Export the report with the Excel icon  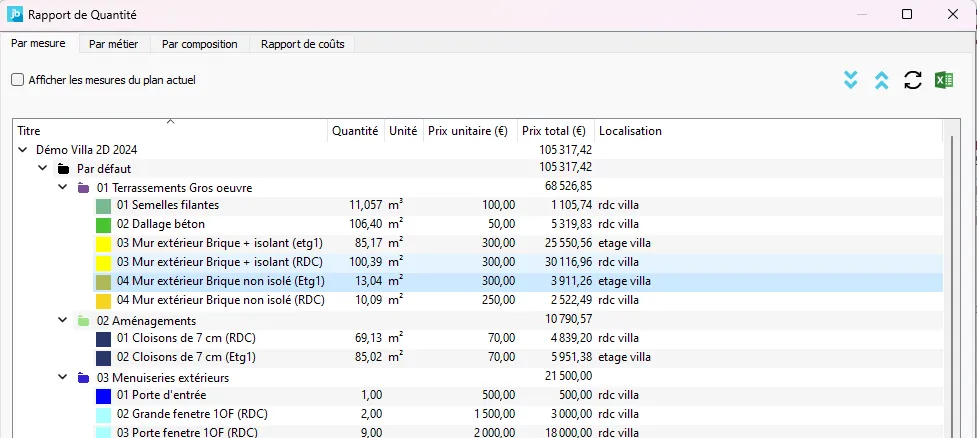942,80
